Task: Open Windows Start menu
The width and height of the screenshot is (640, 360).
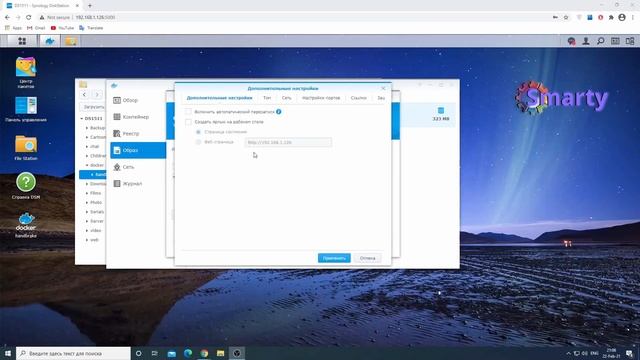Action: (7, 353)
